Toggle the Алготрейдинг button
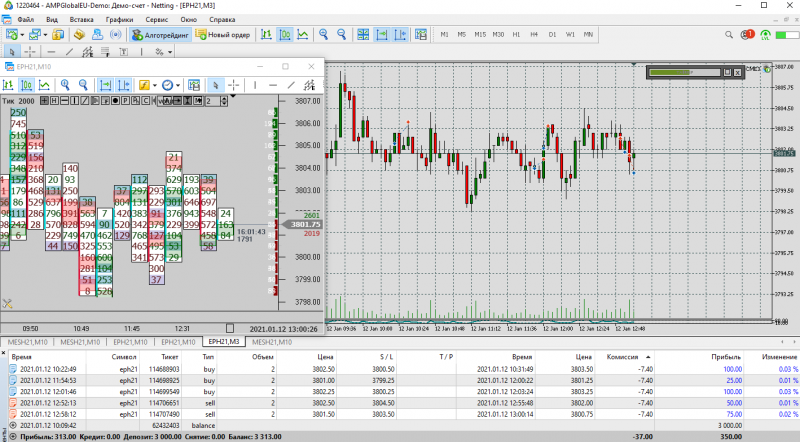This screenshot has height=442, width=800. [x=160, y=35]
